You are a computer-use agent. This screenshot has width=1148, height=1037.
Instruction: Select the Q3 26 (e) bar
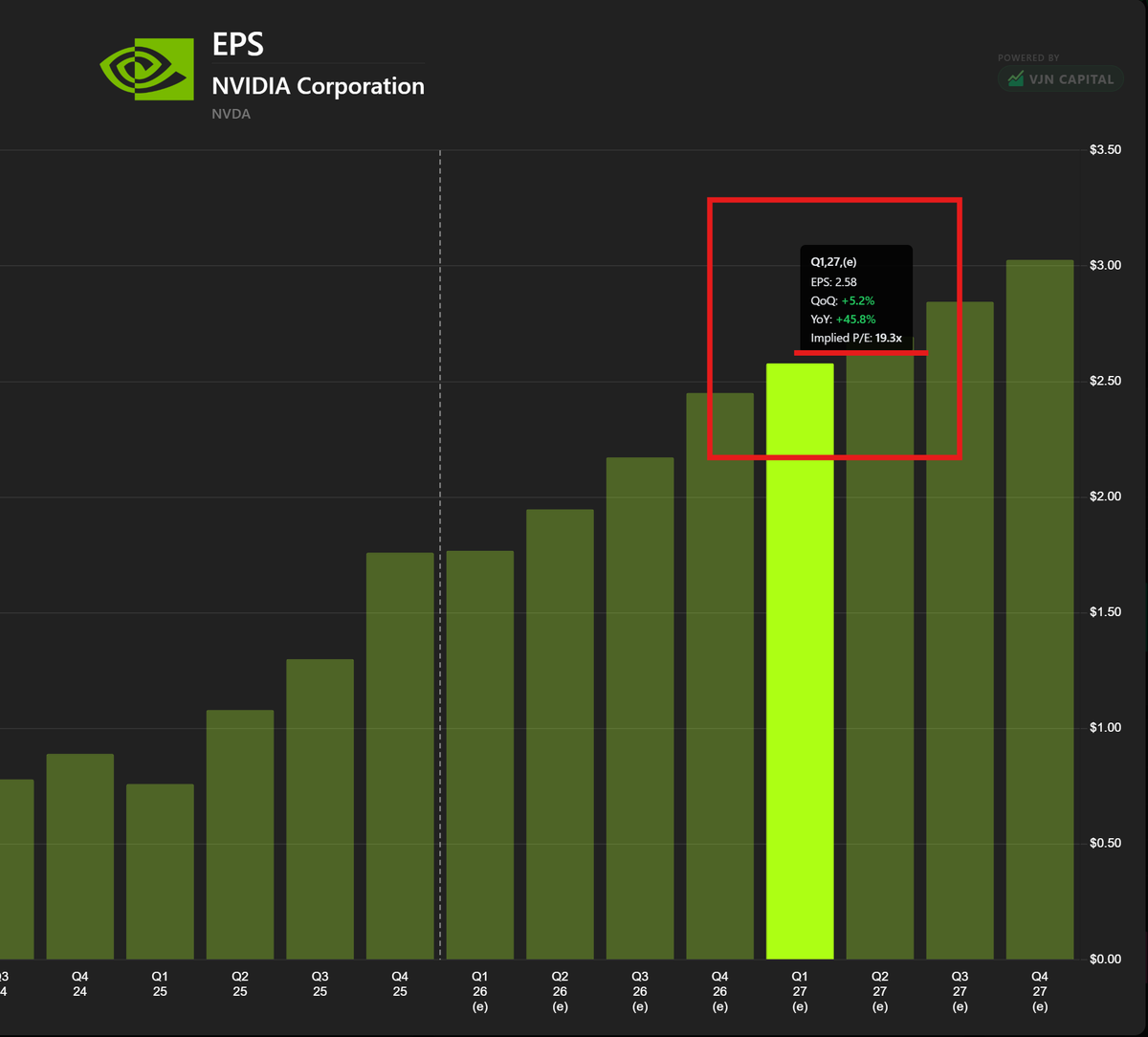(x=640, y=708)
